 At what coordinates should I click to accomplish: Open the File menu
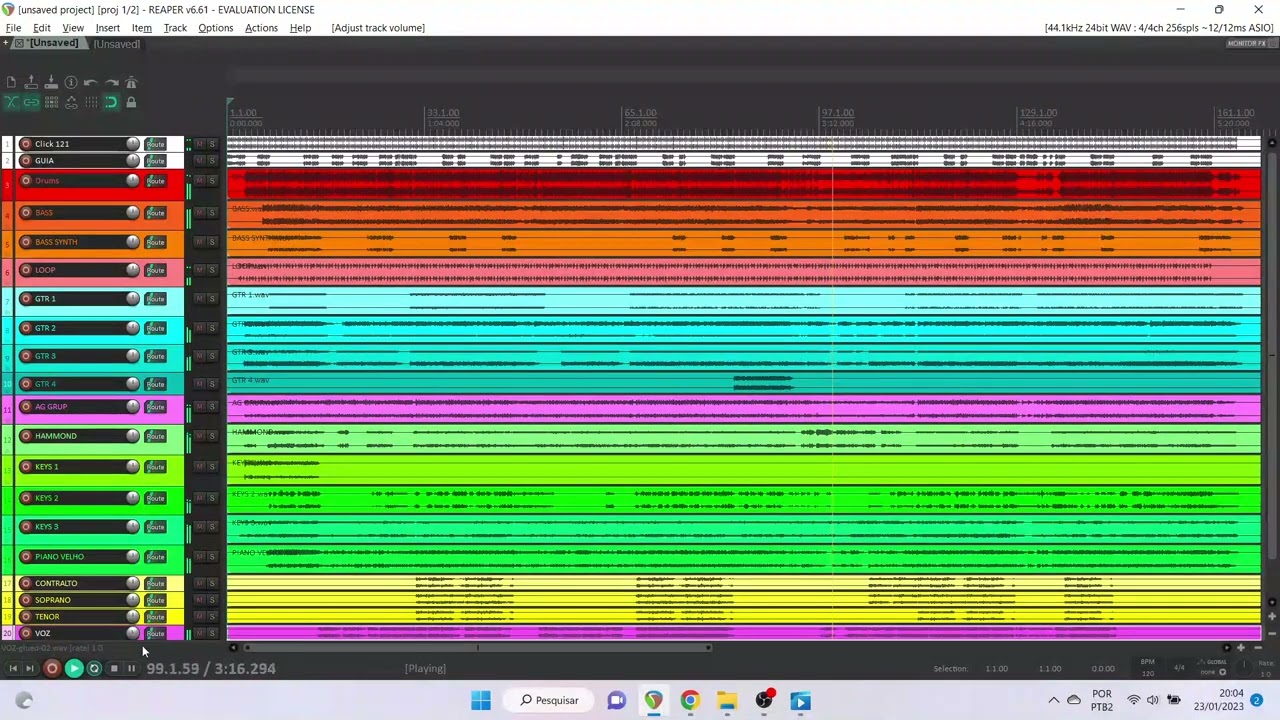tap(13, 28)
